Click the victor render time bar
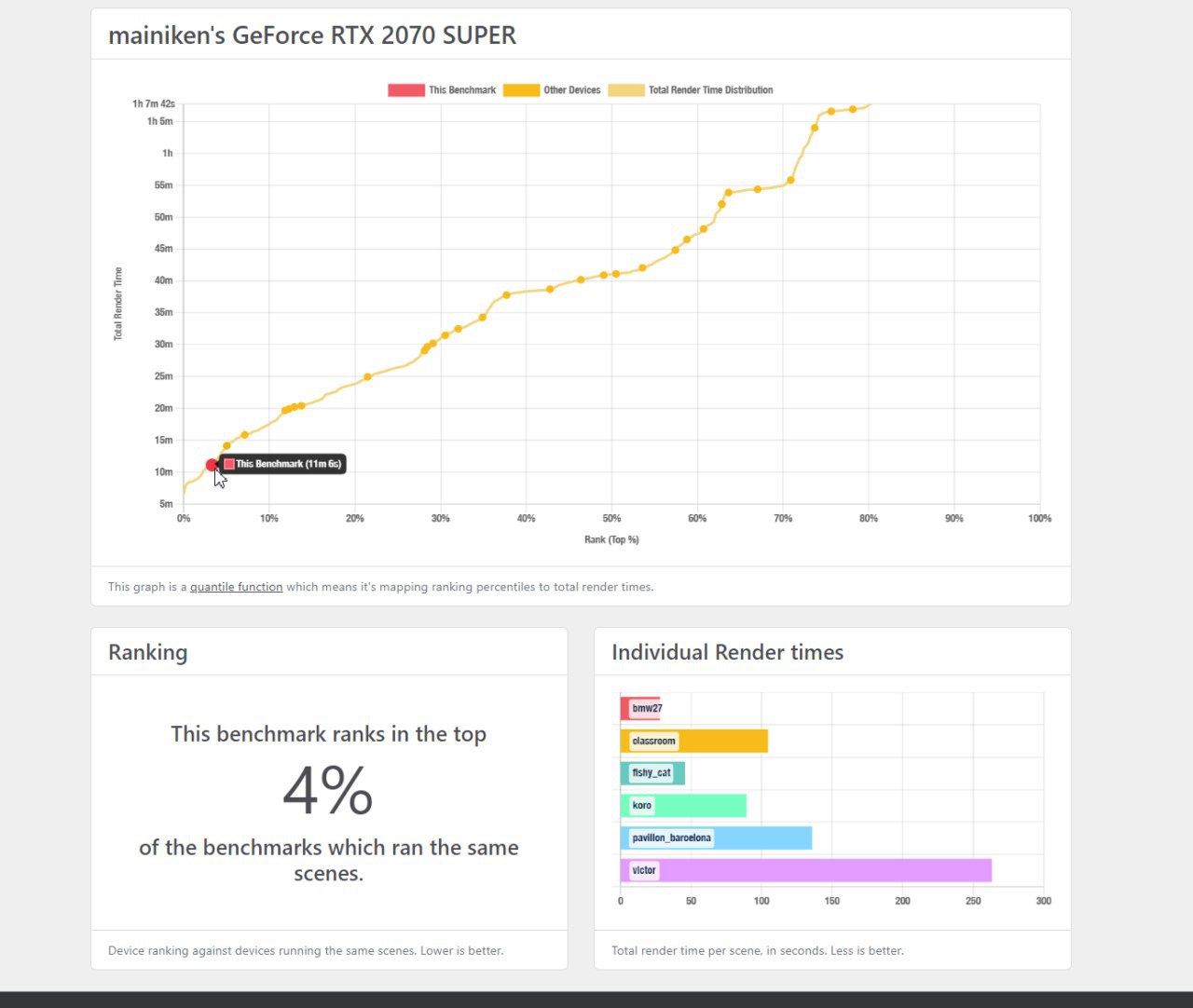The height and width of the screenshot is (1008, 1193). [x=806, y=870]
